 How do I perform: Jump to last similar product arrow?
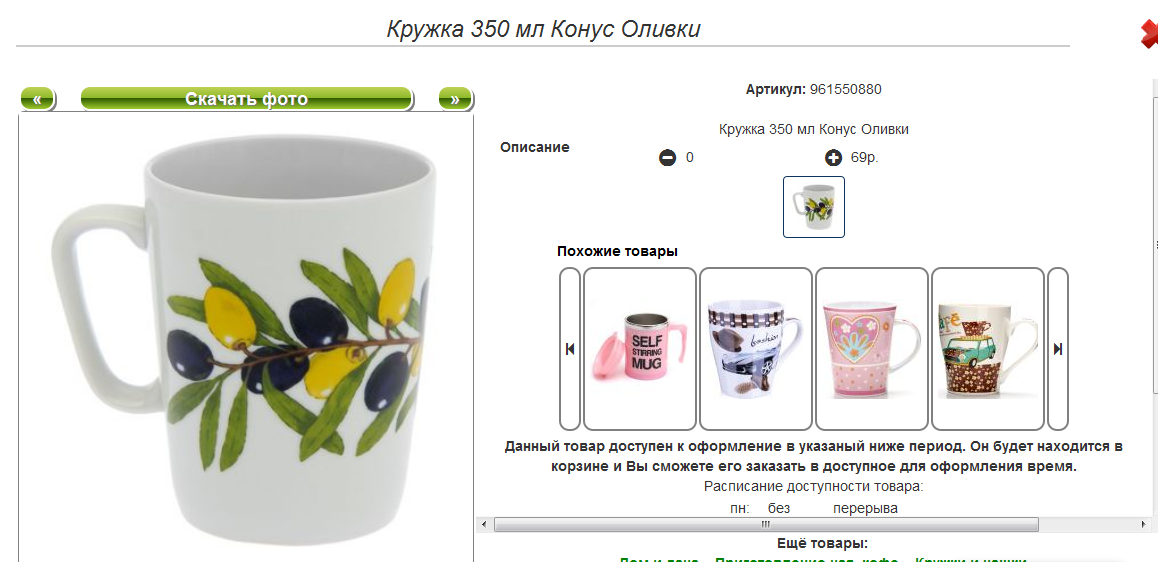click(x=1058, y=349)
